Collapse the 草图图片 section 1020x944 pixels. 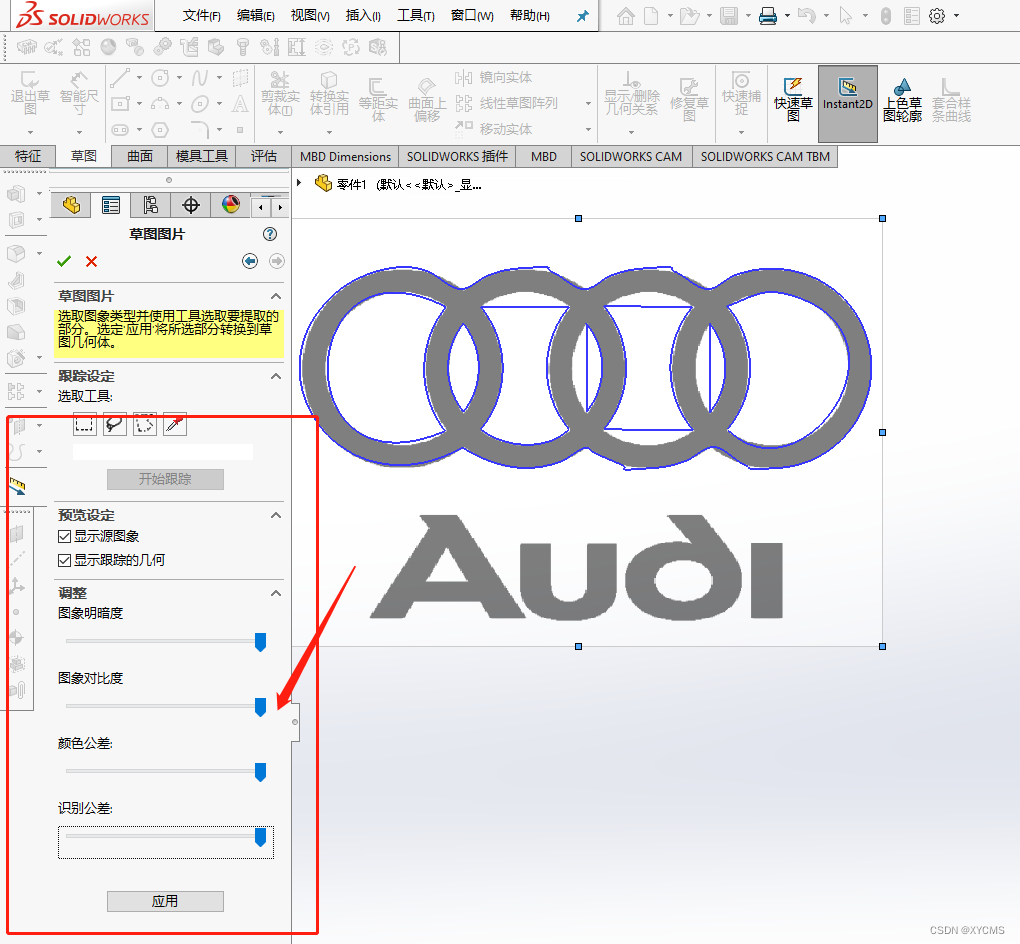(x=276, y=296)
